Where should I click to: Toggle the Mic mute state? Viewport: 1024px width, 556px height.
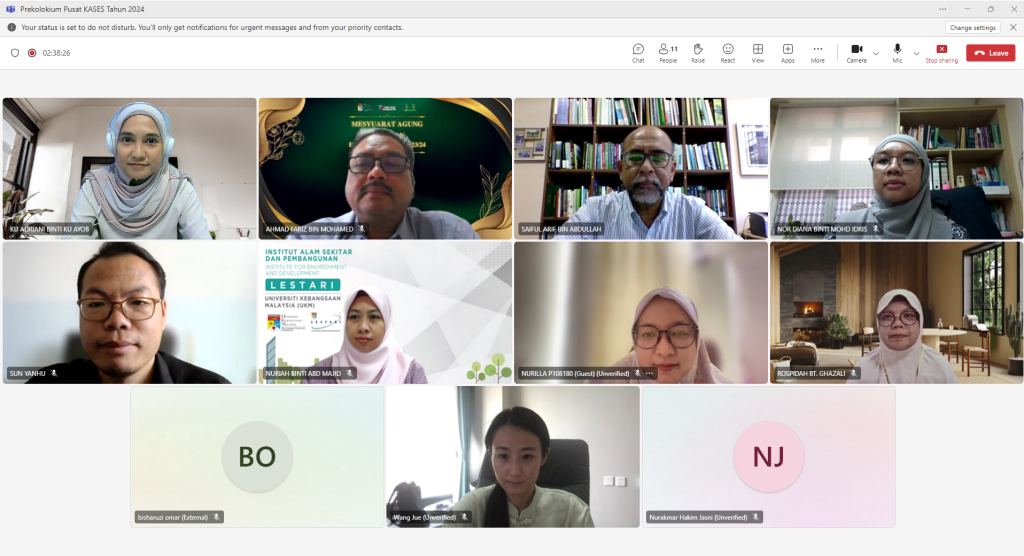tap(897, 52)
